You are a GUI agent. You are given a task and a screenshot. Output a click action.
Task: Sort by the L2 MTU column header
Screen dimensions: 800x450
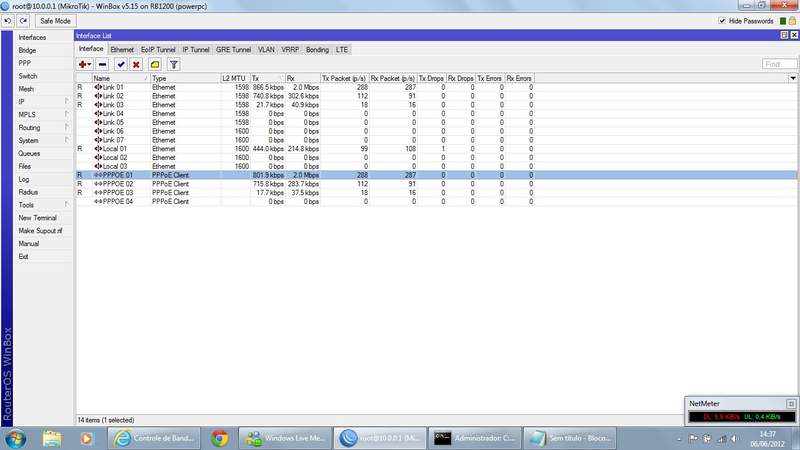pos(235,78)
